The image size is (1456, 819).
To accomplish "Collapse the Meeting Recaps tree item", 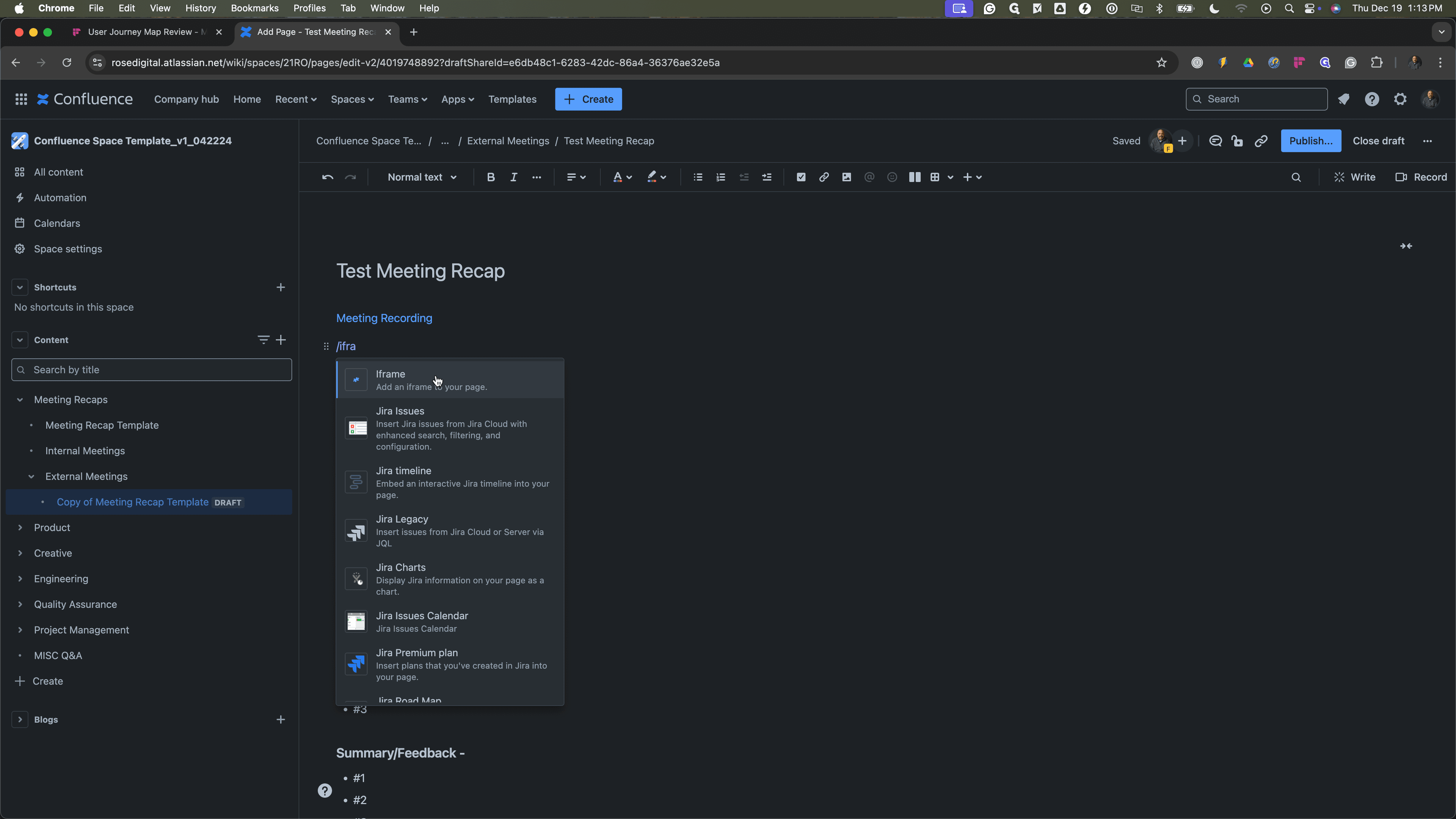I will pos(20,400).
